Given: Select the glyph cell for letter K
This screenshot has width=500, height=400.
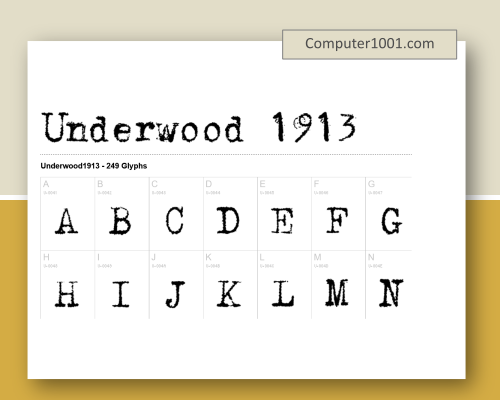Looking at the screenshot, I should pos(230,285).
